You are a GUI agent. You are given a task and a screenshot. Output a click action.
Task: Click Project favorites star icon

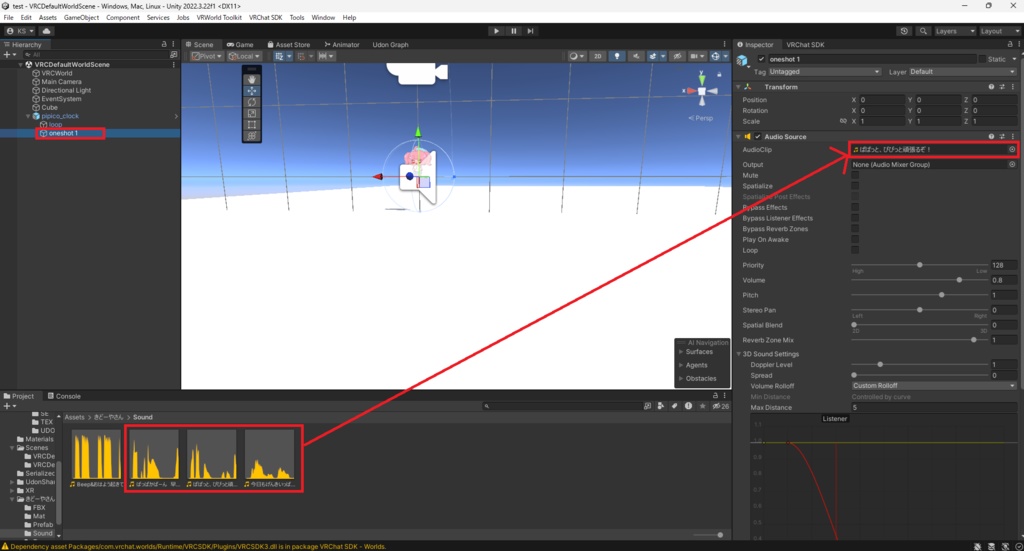click(703, 406)
